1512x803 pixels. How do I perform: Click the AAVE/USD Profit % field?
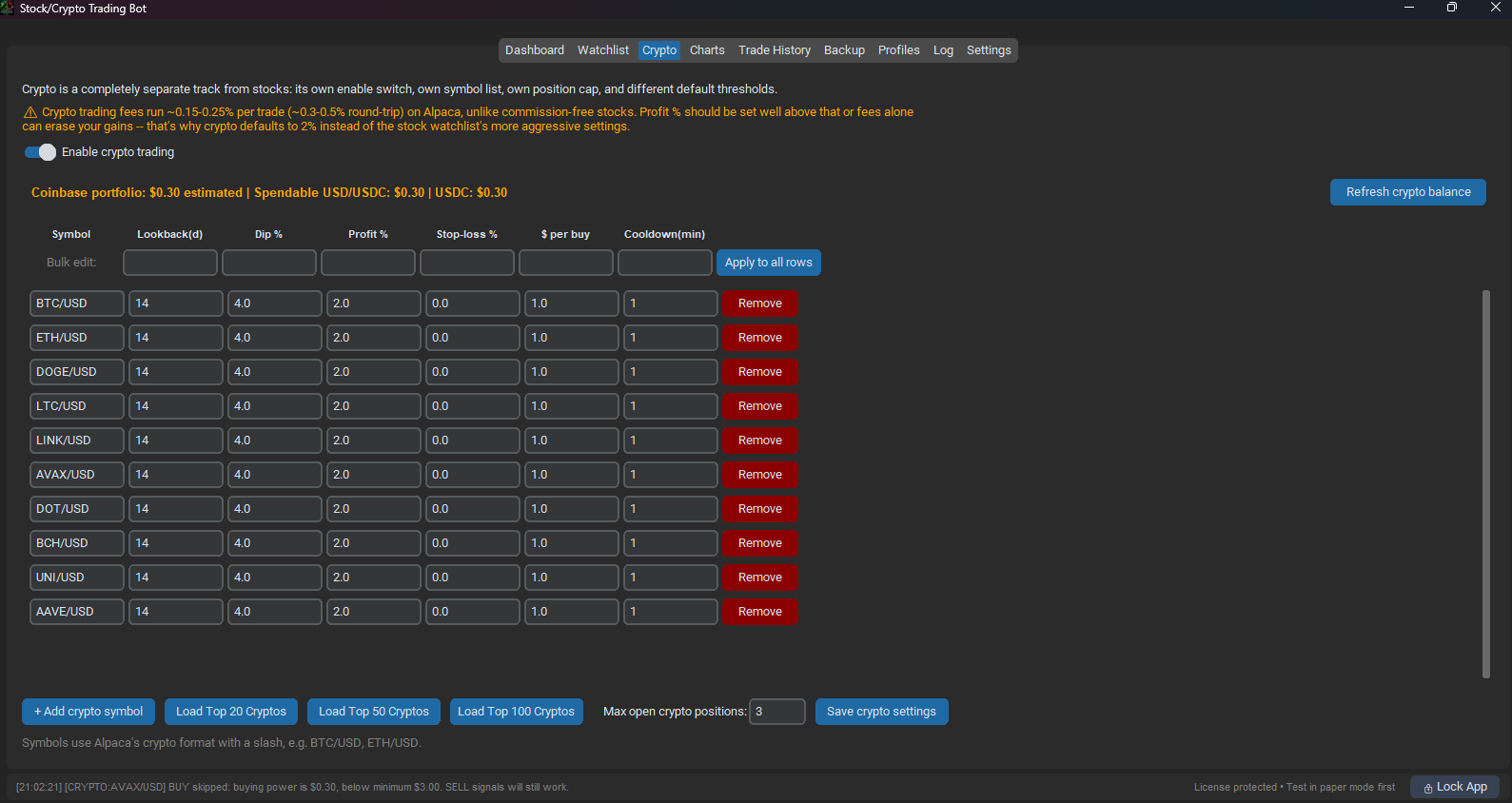(374, 612)
